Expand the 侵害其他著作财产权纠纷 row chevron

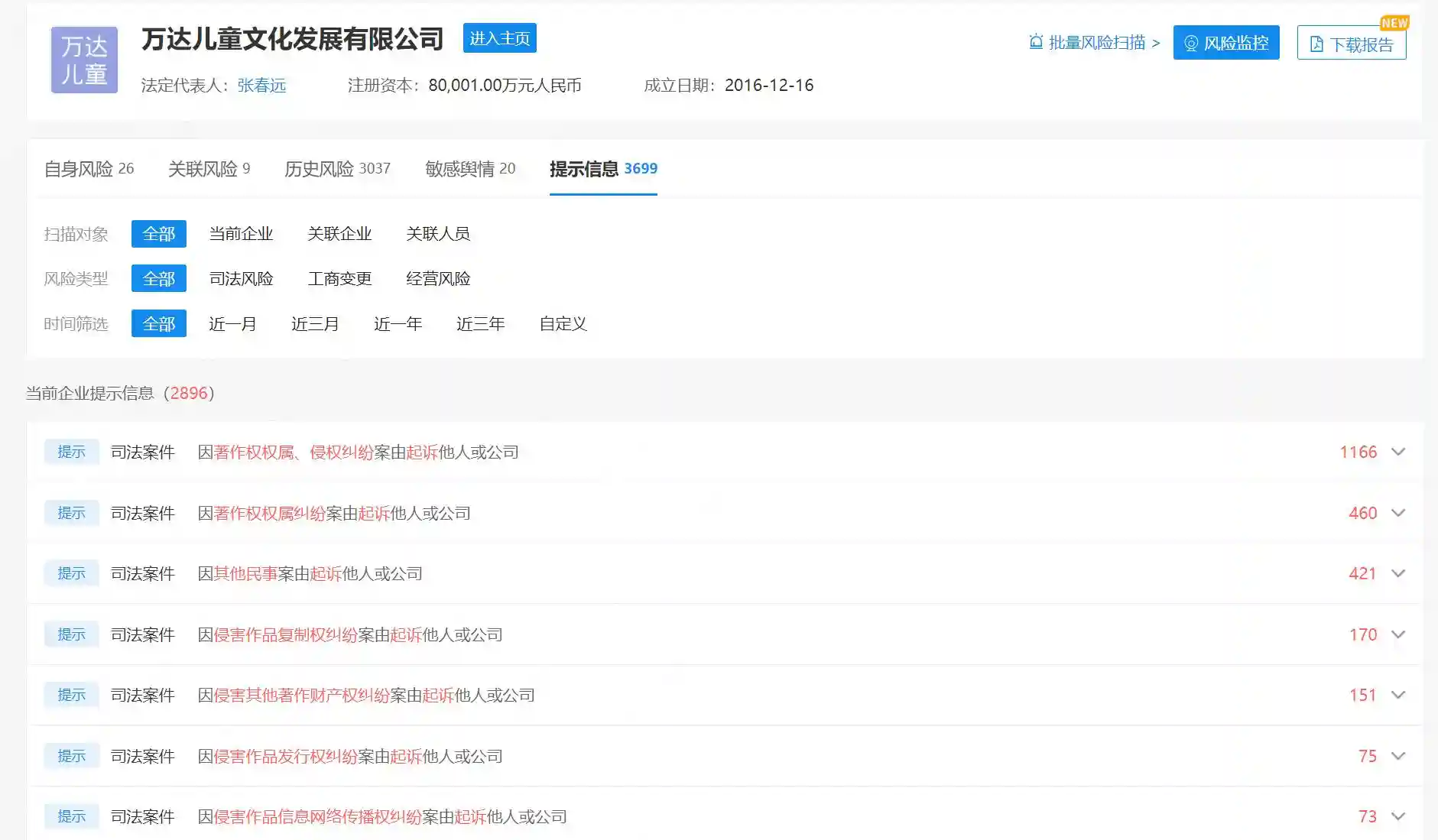click(x=1398, y=695)
